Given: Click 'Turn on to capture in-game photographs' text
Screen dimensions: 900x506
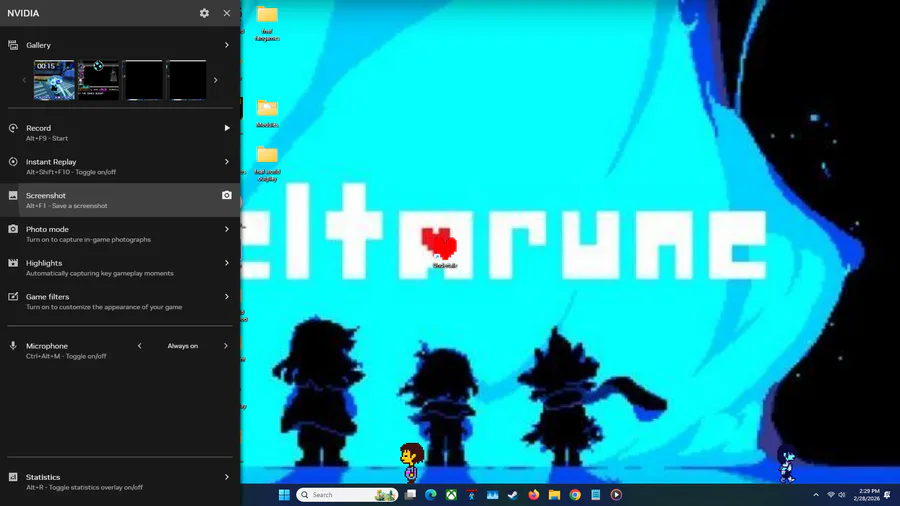Looking at the screenshot, I should 88,240.
